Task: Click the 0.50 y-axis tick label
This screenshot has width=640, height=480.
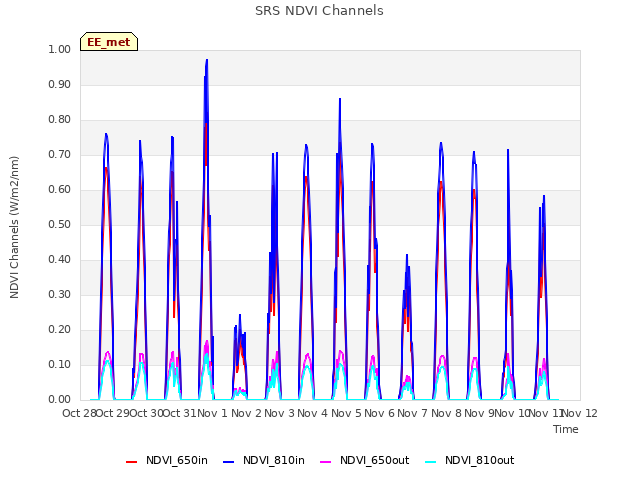Action: pos(60,224)
